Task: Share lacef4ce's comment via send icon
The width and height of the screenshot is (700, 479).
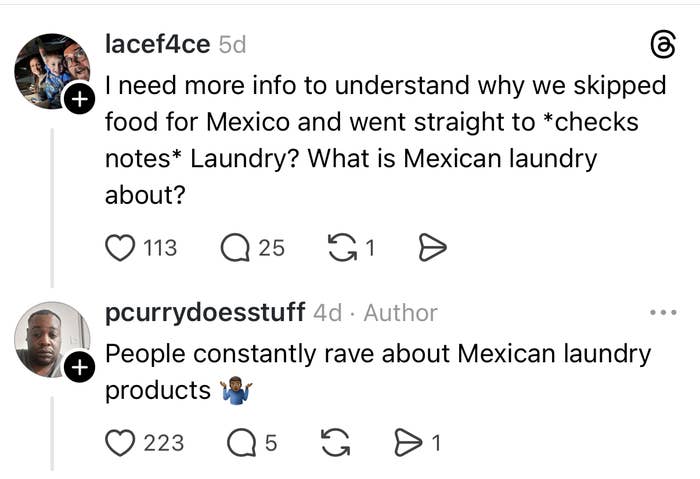Action: (432, 247)
